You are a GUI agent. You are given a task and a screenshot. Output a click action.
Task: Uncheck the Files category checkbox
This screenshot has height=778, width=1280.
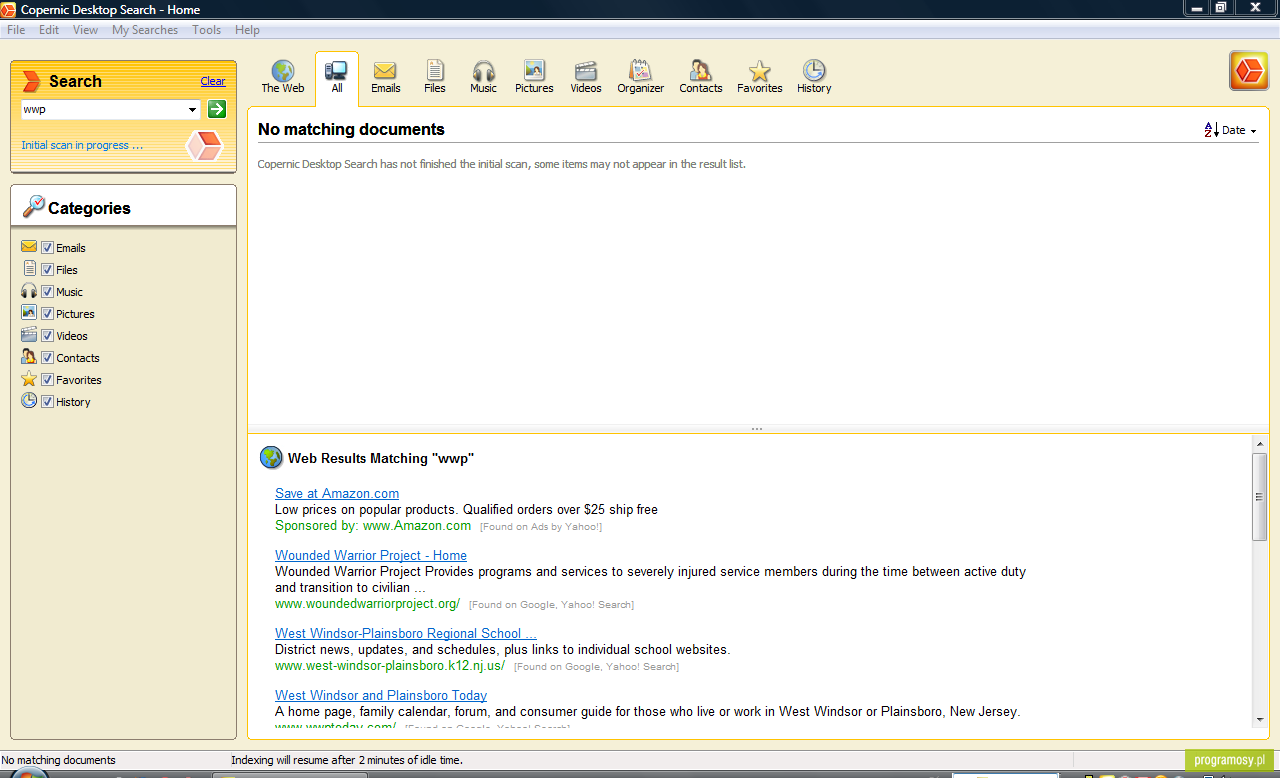47,269
